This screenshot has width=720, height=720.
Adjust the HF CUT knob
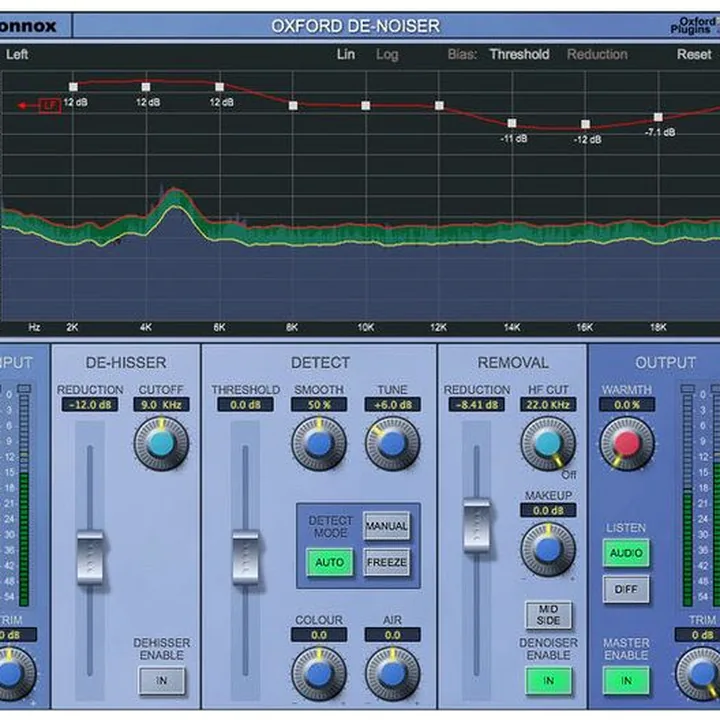click(548, 444)
